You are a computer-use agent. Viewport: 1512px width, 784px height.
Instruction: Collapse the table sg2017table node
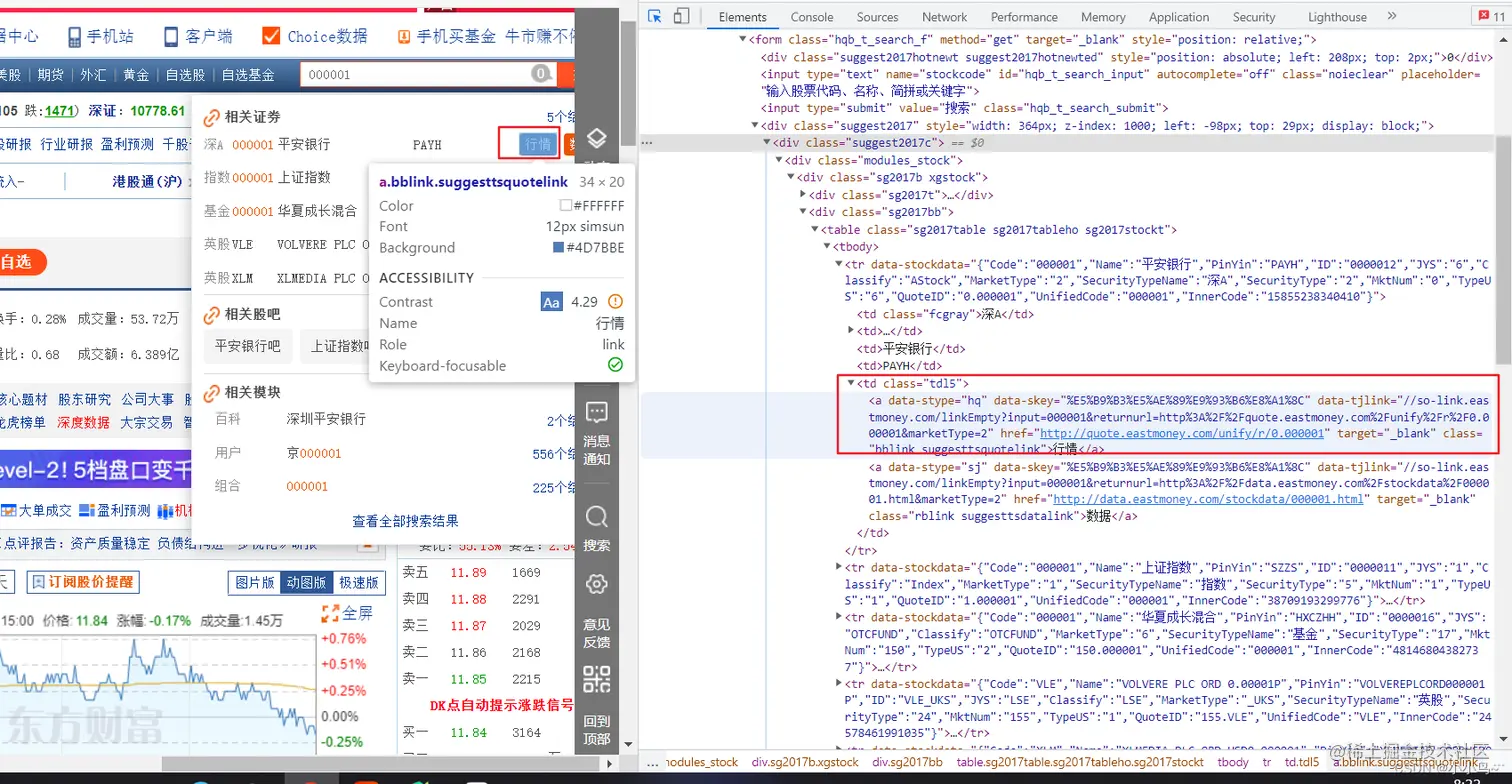pos(815,229)
